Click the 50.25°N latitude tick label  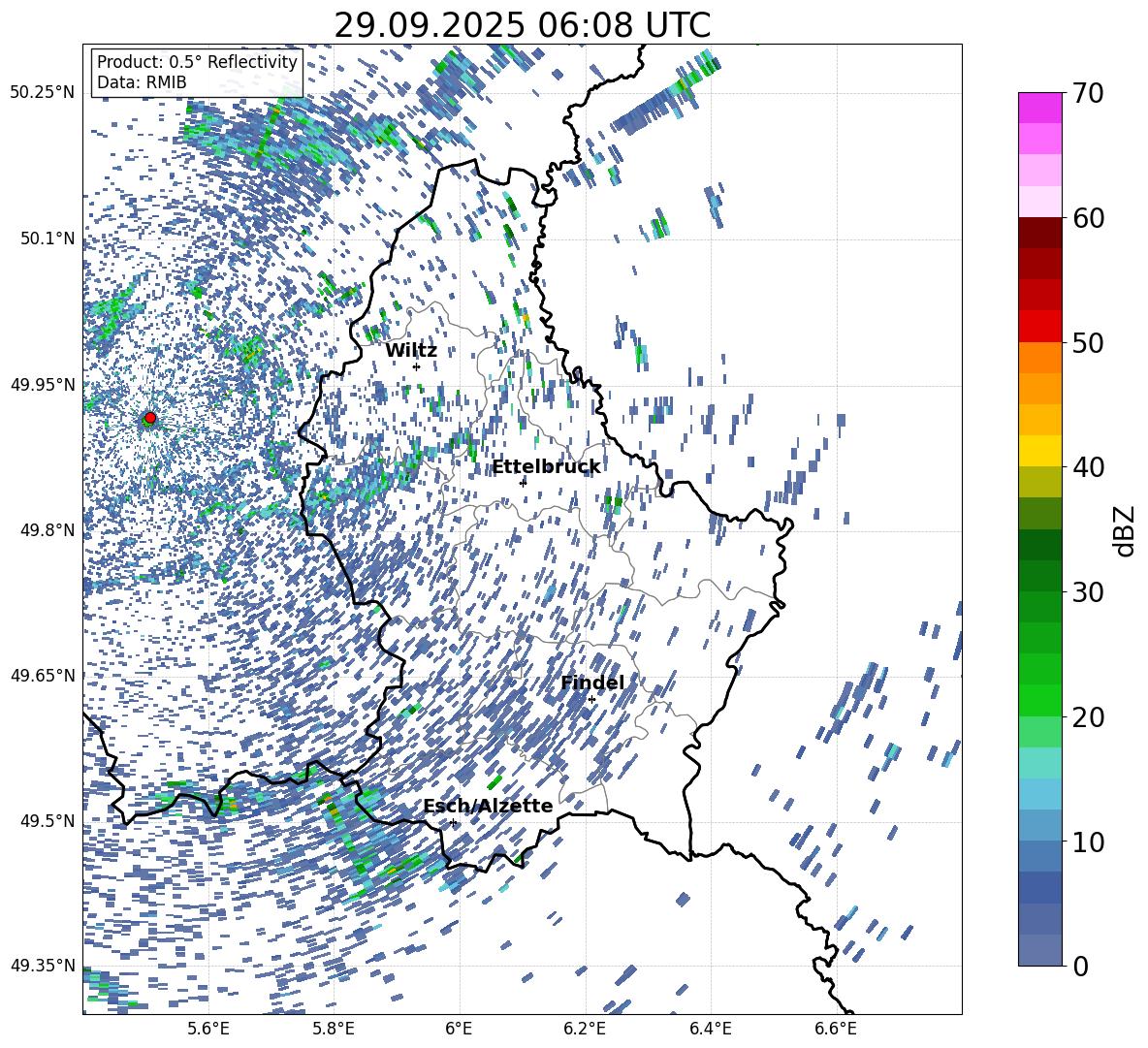click(x=43, y=93)
